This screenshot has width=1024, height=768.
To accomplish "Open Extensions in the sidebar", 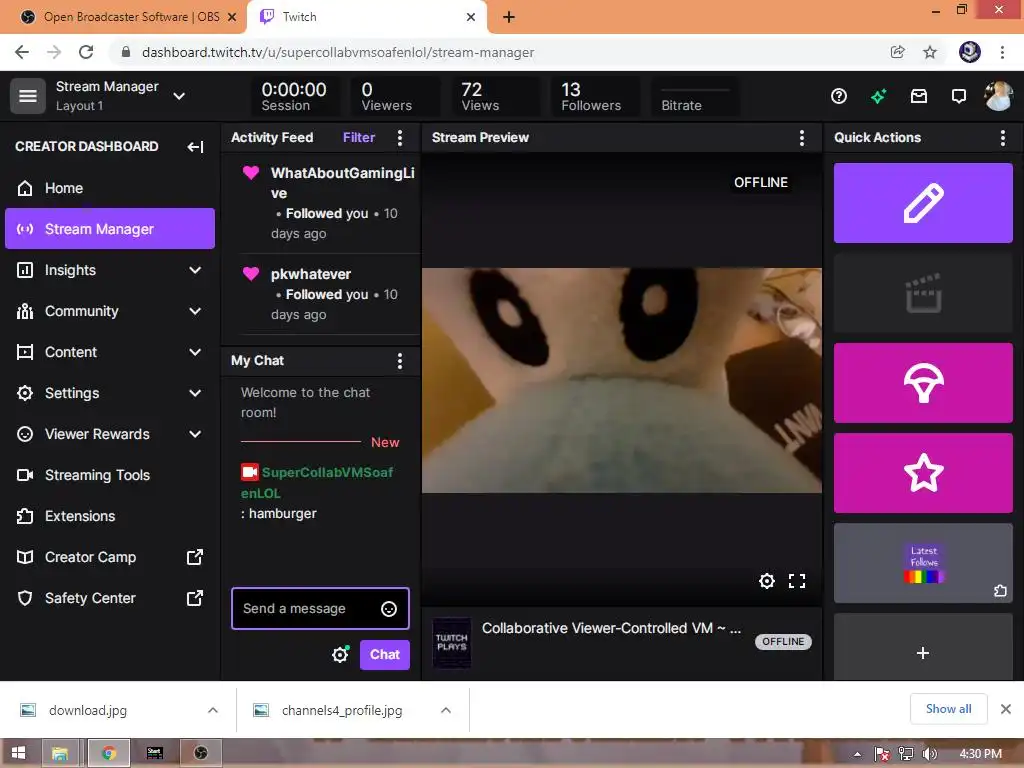I will click(x=110, y=516).
